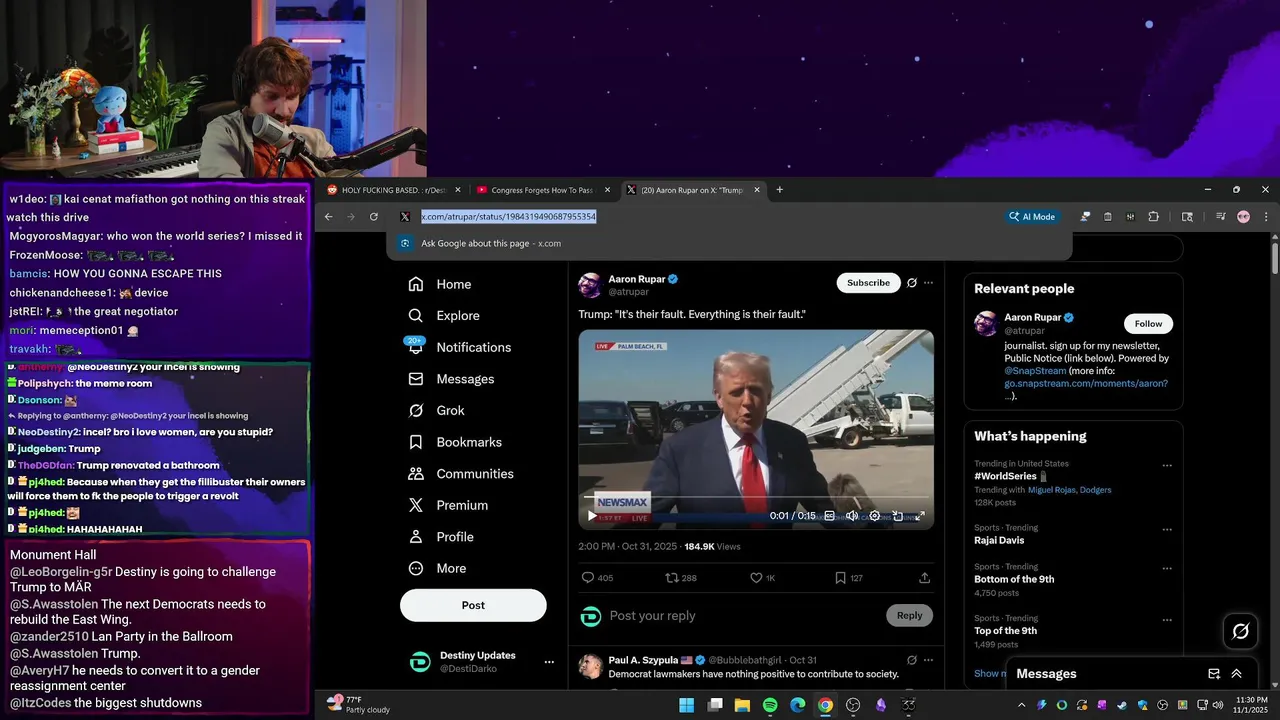Open options for Top of the 9th trend
Screen dimensions: 1280x720
coord(1167,619)
